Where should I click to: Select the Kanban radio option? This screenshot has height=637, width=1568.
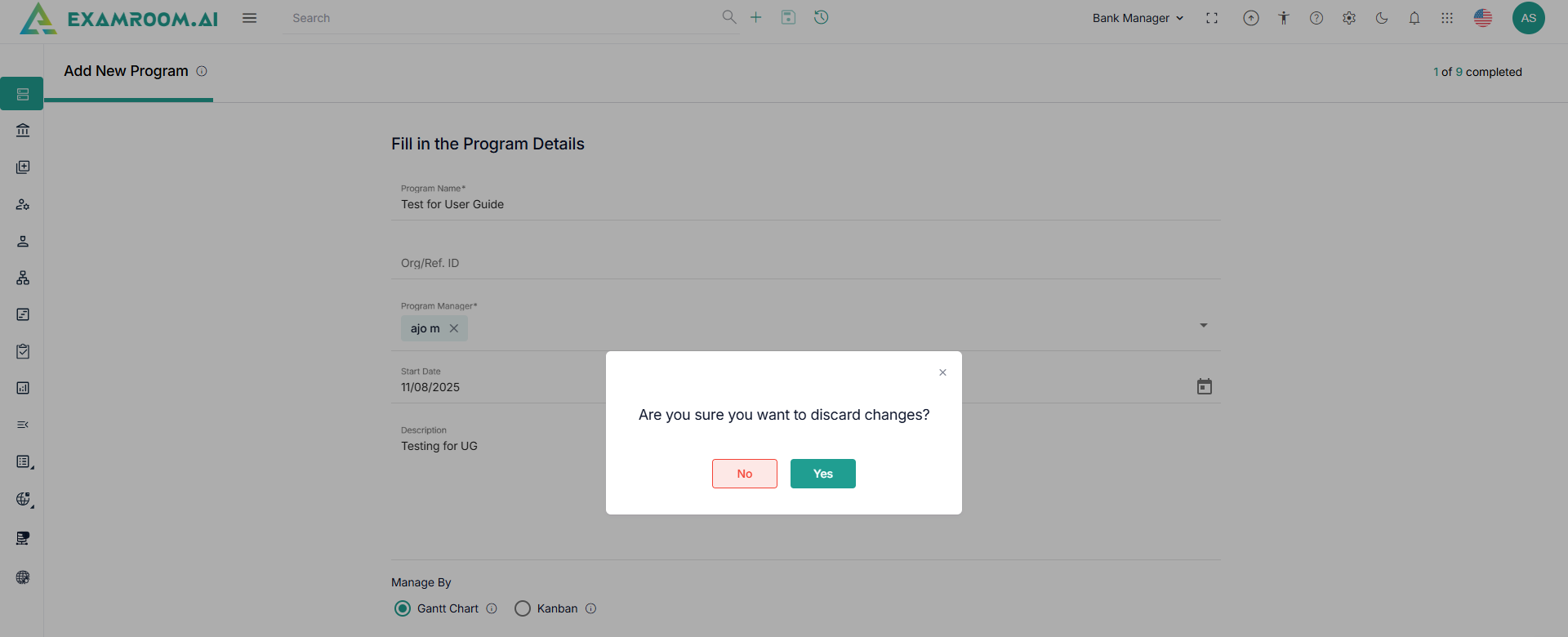pos(523,608)
